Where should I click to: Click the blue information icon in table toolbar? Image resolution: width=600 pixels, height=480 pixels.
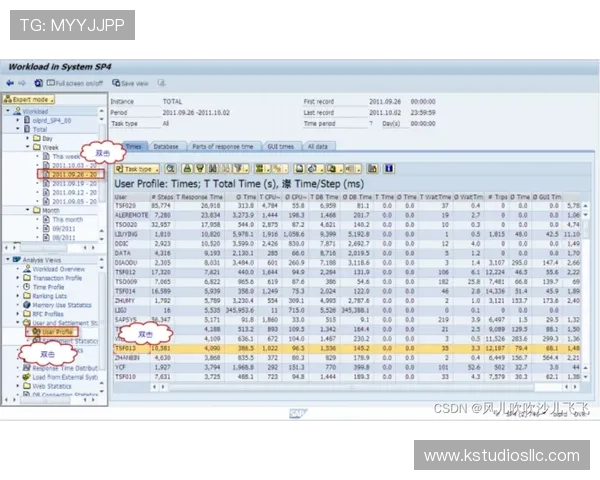coord(388,169)
